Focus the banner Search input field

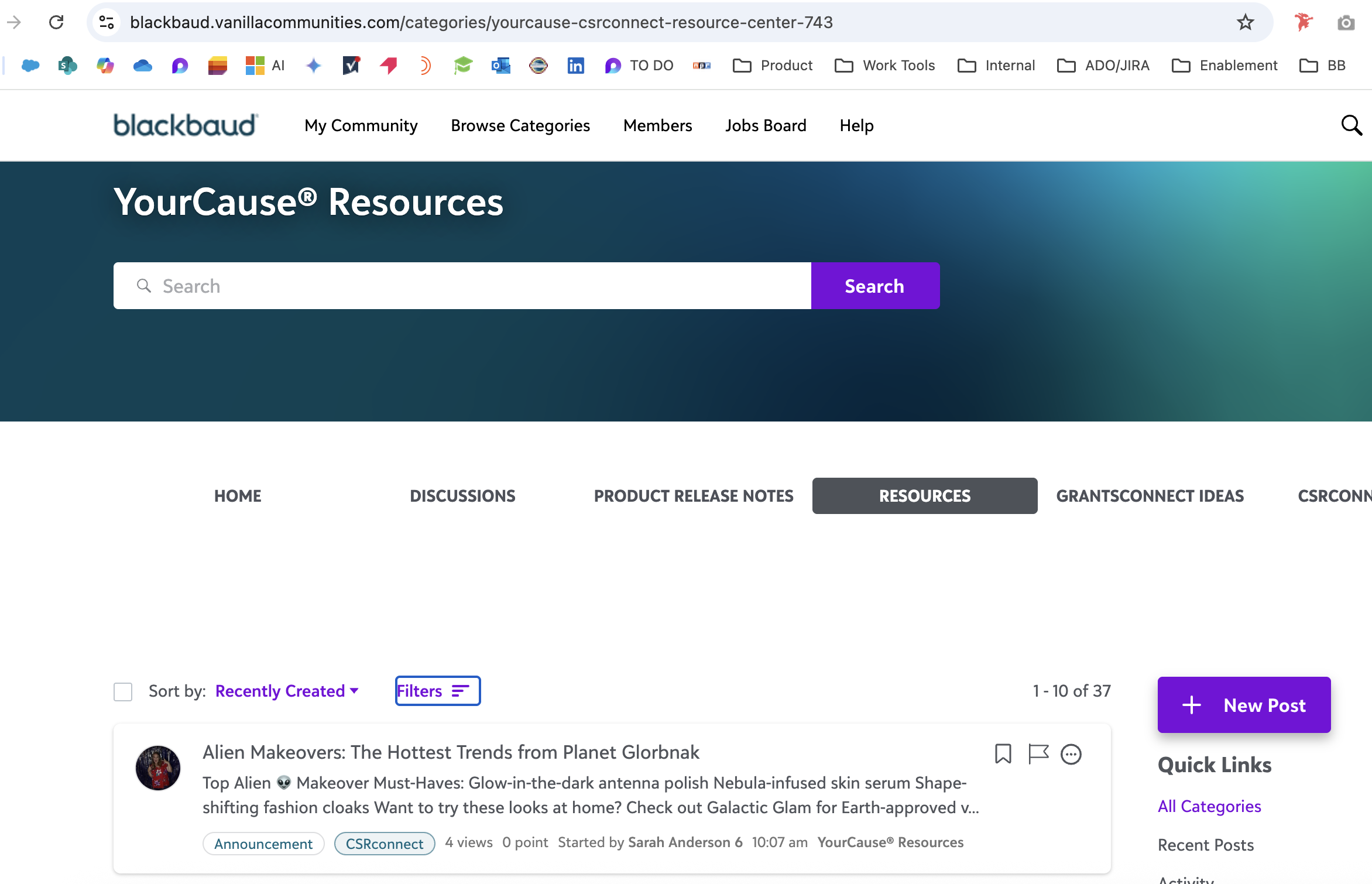coord(462,286)
